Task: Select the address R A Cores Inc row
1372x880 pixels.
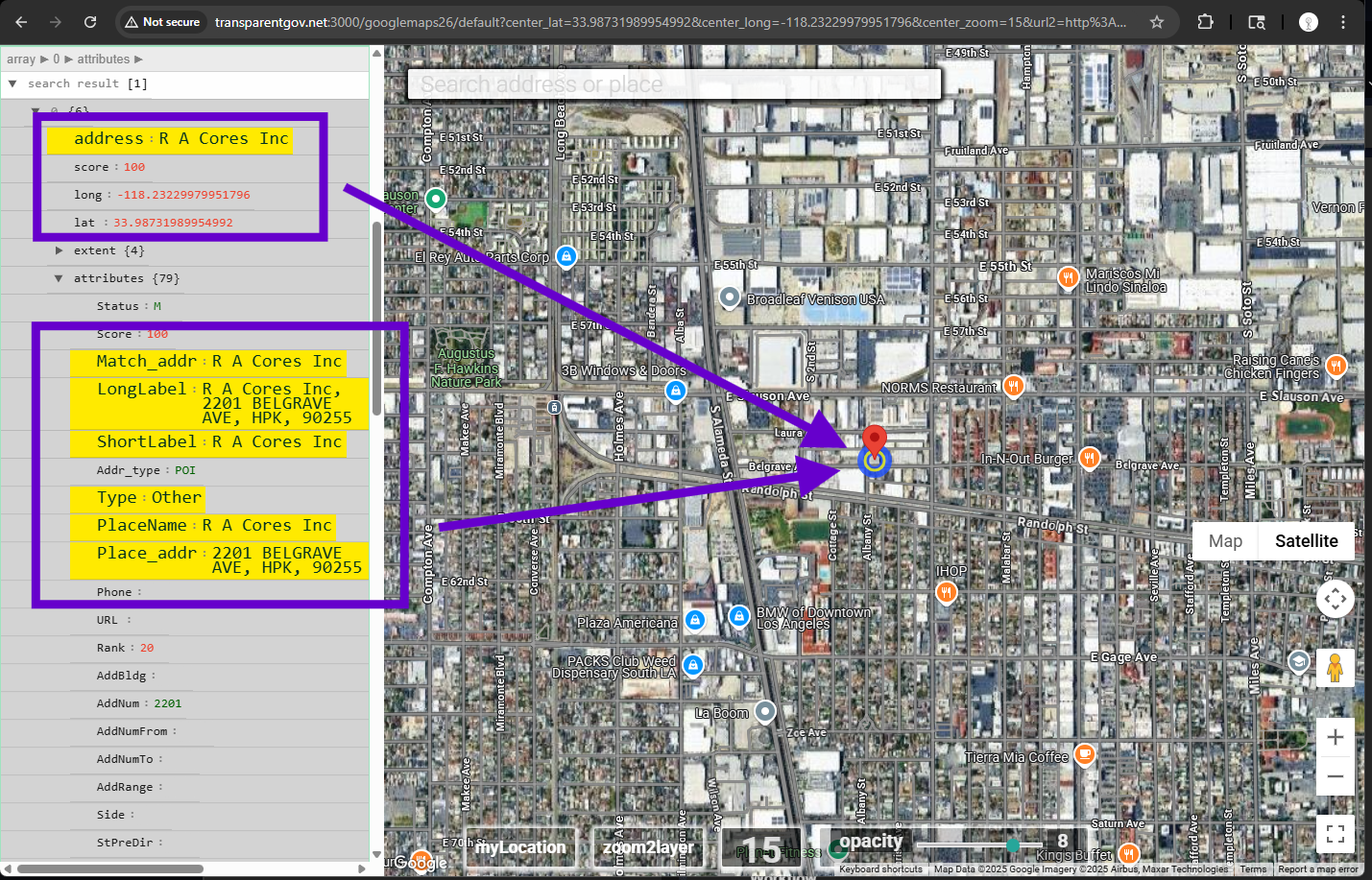Action: (x=170, y=139)
